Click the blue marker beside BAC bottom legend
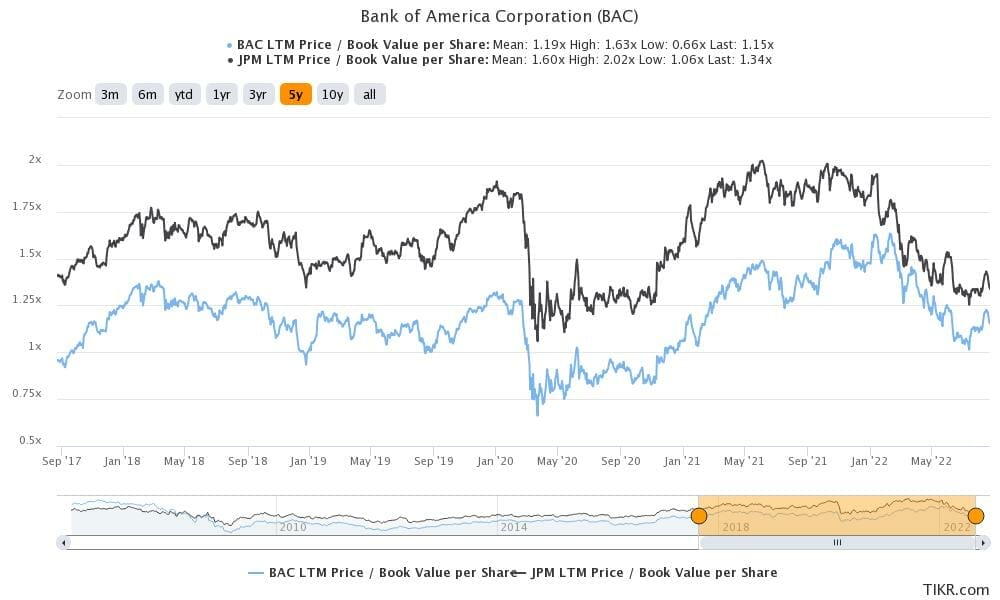This screenshot has width=1000, height=600. tap(256, 572)
